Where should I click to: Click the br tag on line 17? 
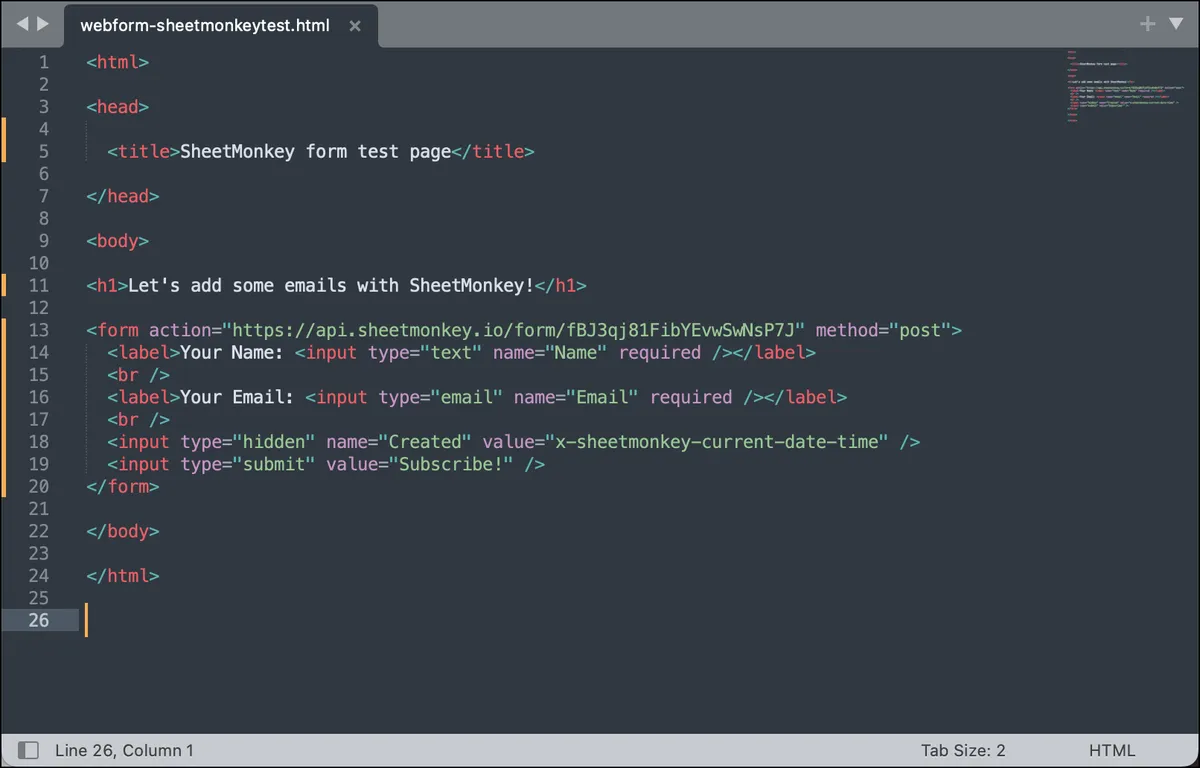pos(138,420)
